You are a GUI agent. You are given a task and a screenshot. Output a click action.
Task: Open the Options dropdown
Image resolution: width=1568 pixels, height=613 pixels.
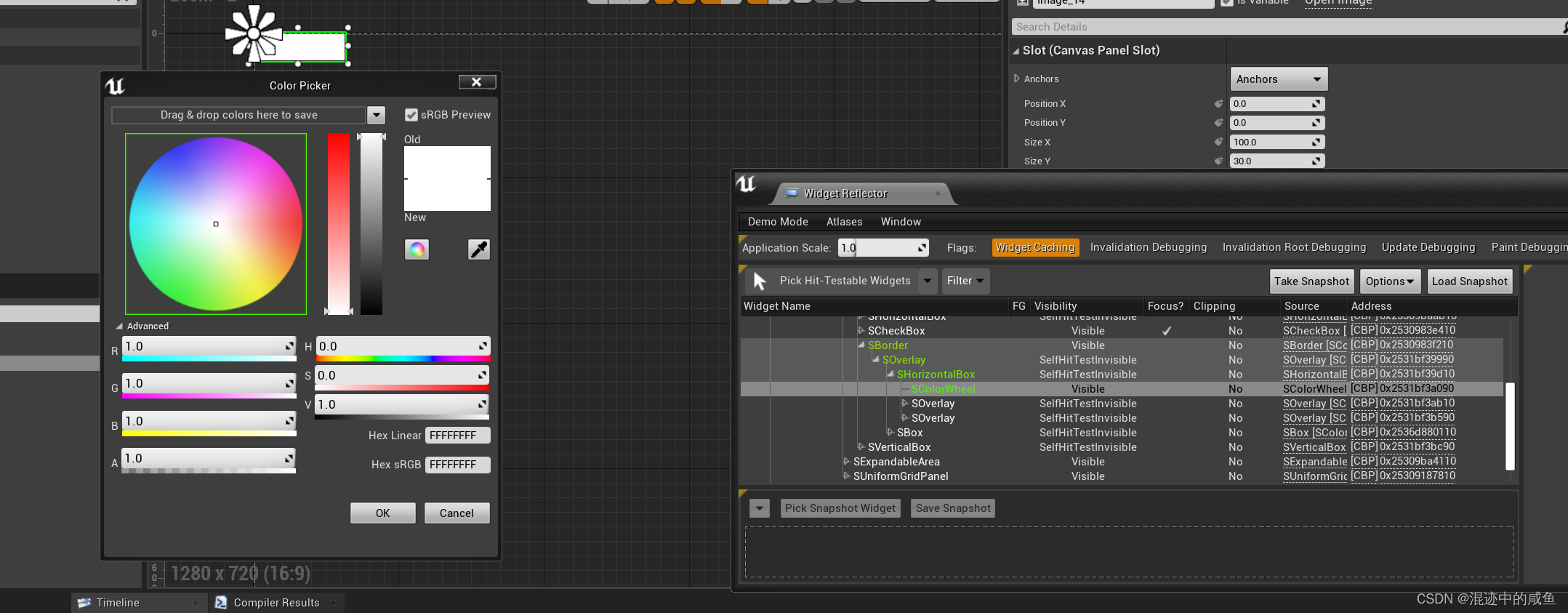pos(1389,281)
